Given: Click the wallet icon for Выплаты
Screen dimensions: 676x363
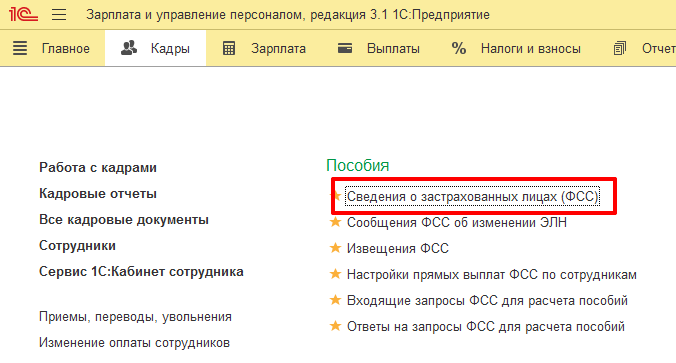Looking at the screenshot, I should [345, 48].
